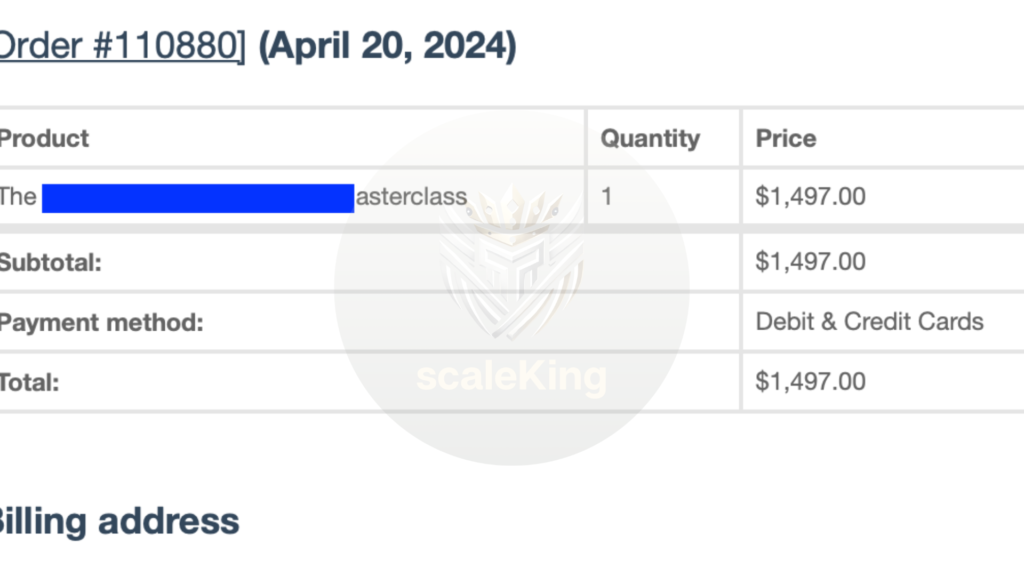Image resolution: width=1024 pixels, height=576 pixels.
Task: Click the blue redaction bar in product name
Action: click(x=198, y=198)
